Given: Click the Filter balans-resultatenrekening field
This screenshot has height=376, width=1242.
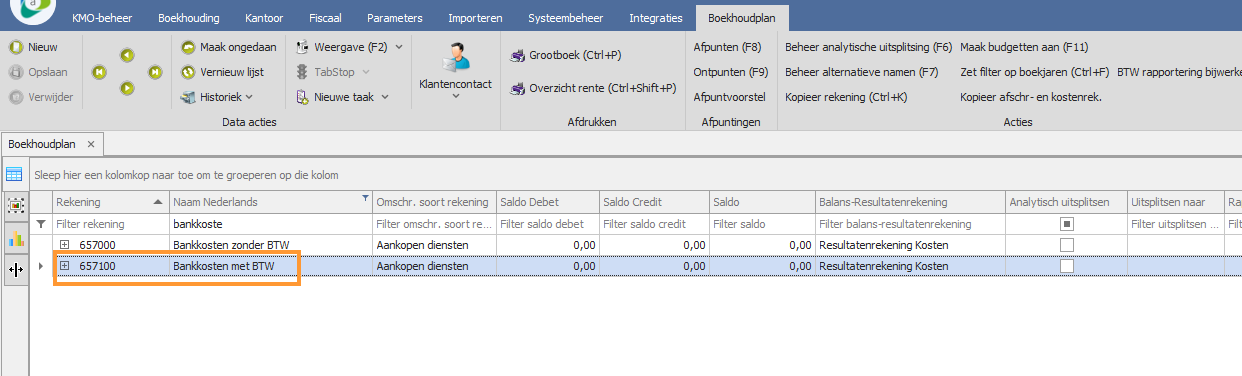Looking at the screenshot, I should pyautogui.click(x=910, y=224).
